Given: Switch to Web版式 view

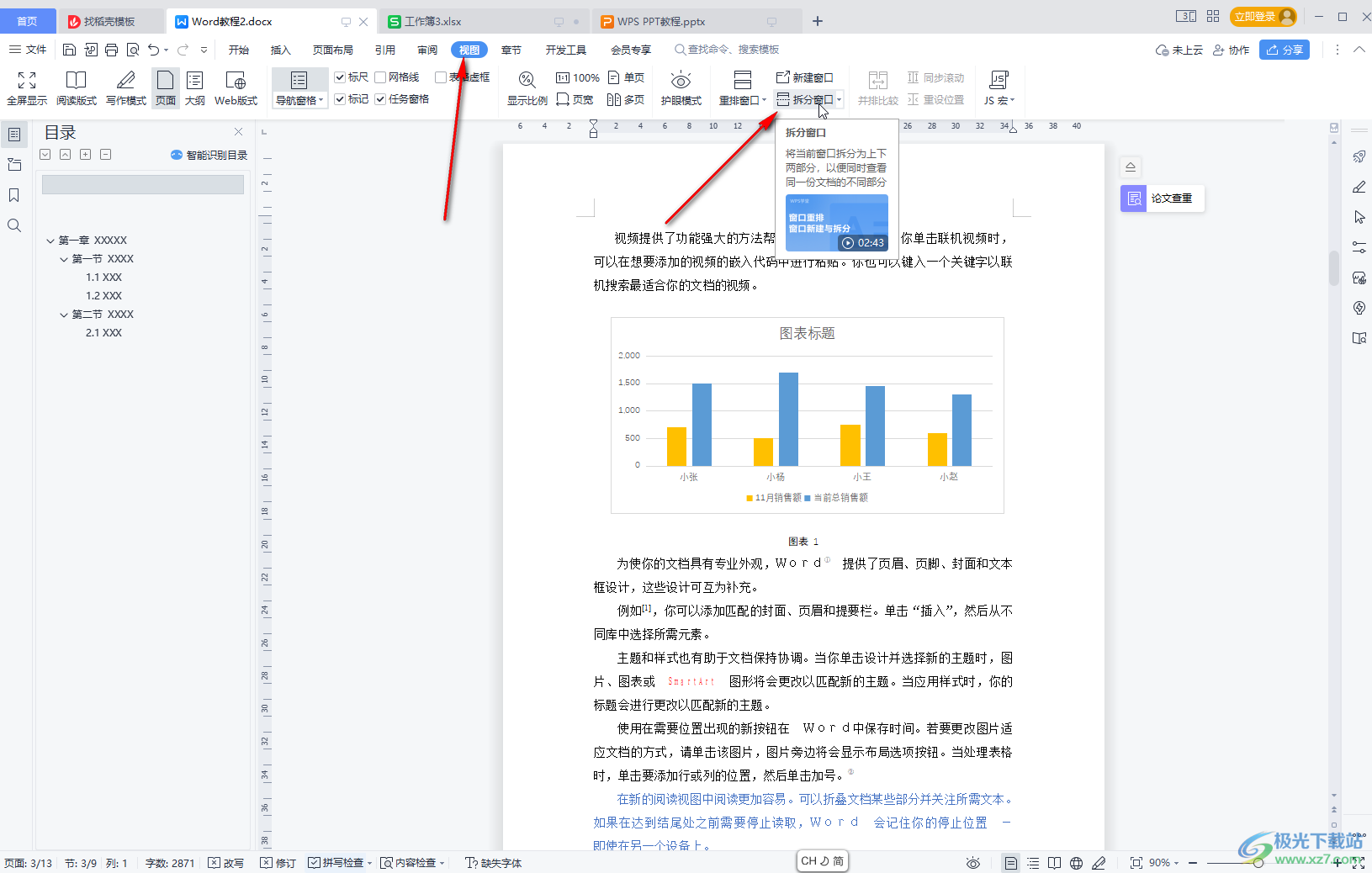Looking at the screenshot, I should [x=236, y=87].
